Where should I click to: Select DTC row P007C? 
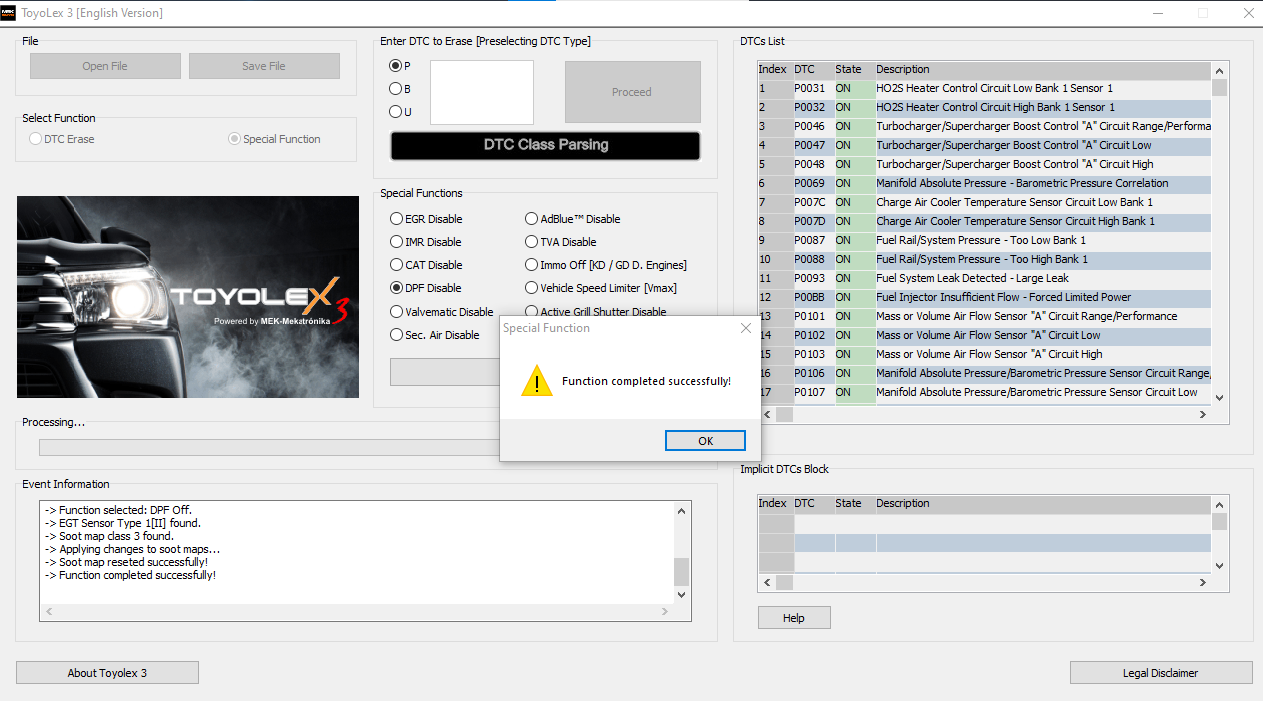(985, 202)
